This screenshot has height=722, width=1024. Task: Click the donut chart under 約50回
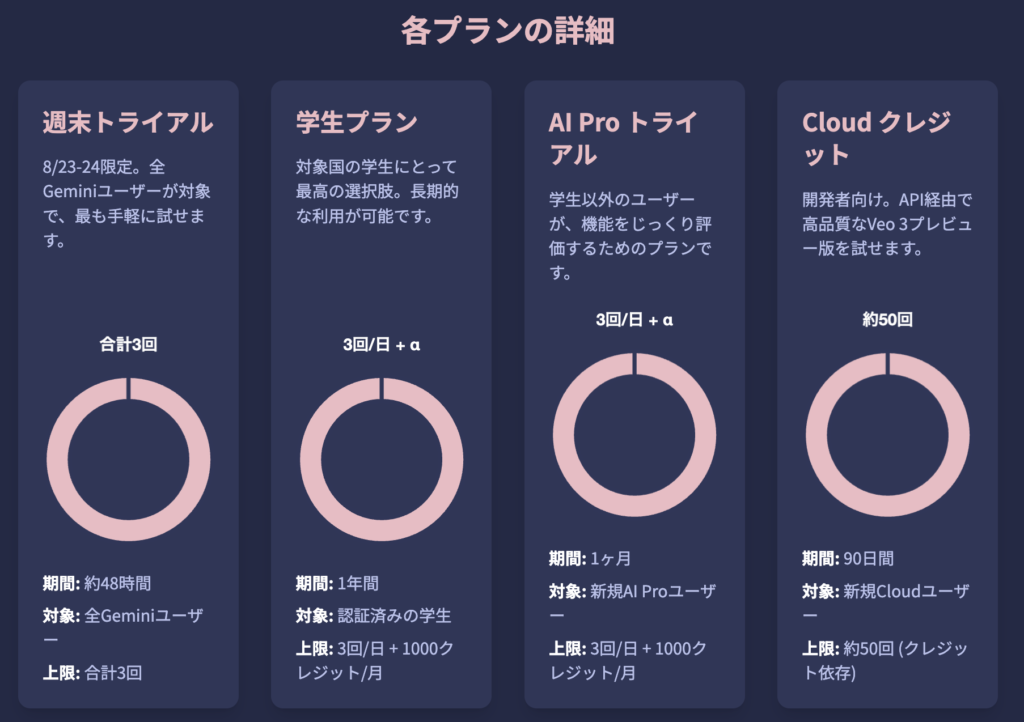(x=888, y=435)
